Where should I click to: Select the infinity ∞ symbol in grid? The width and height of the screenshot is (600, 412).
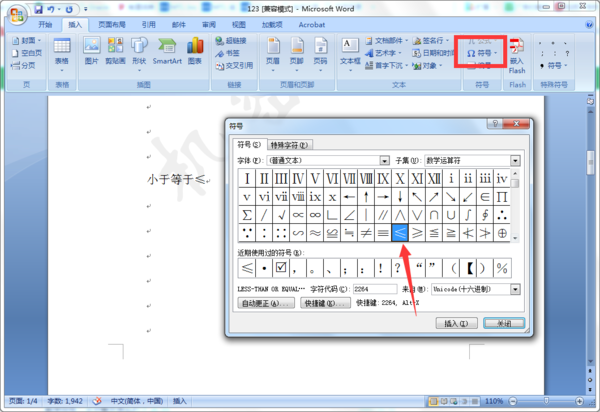315,215
